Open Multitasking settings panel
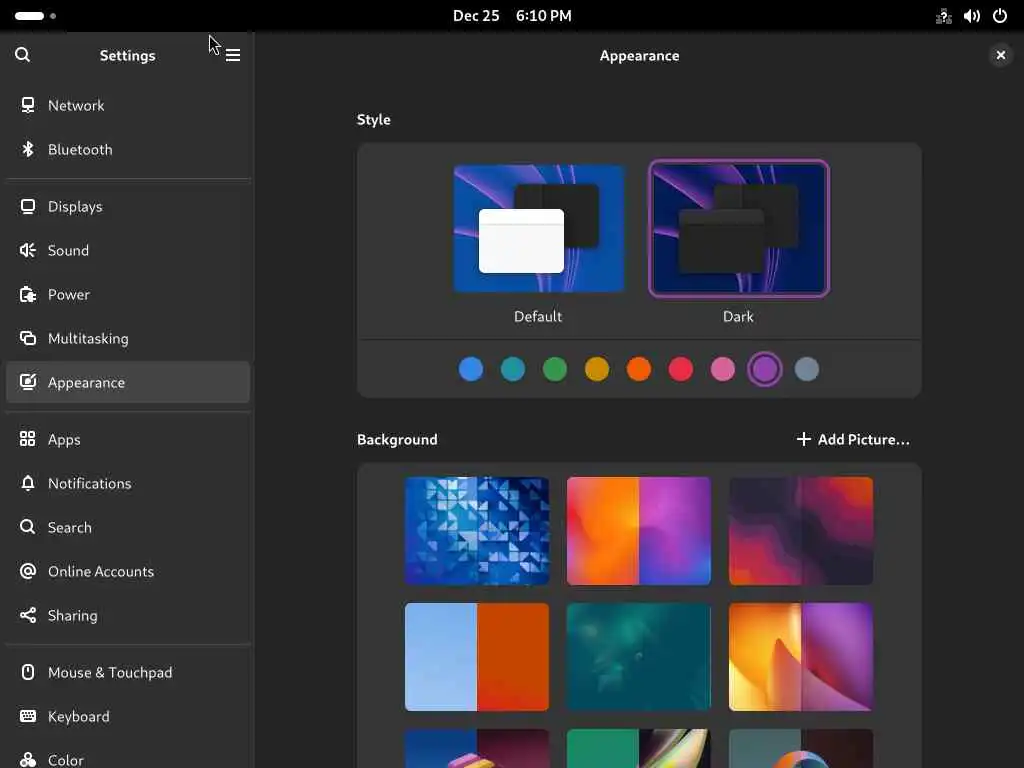This screenshot has height=768, width=1024. point(128,338)
